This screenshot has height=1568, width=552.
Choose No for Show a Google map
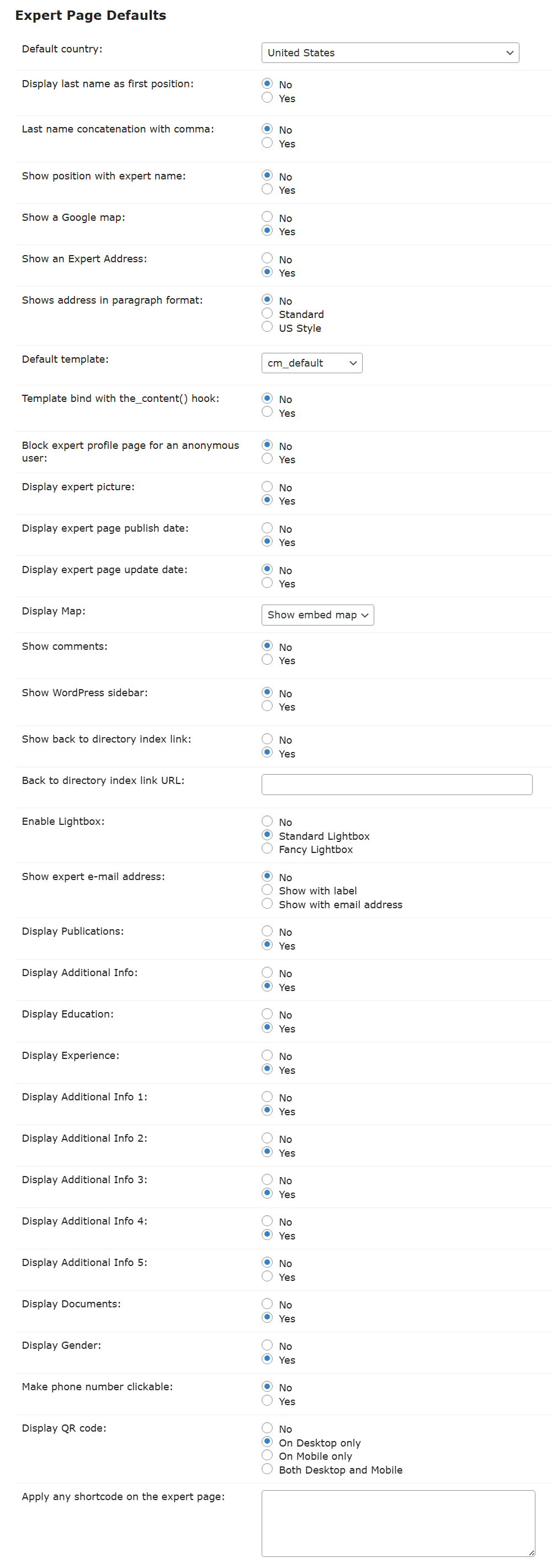pyautogui.click(x=267, y=216)
